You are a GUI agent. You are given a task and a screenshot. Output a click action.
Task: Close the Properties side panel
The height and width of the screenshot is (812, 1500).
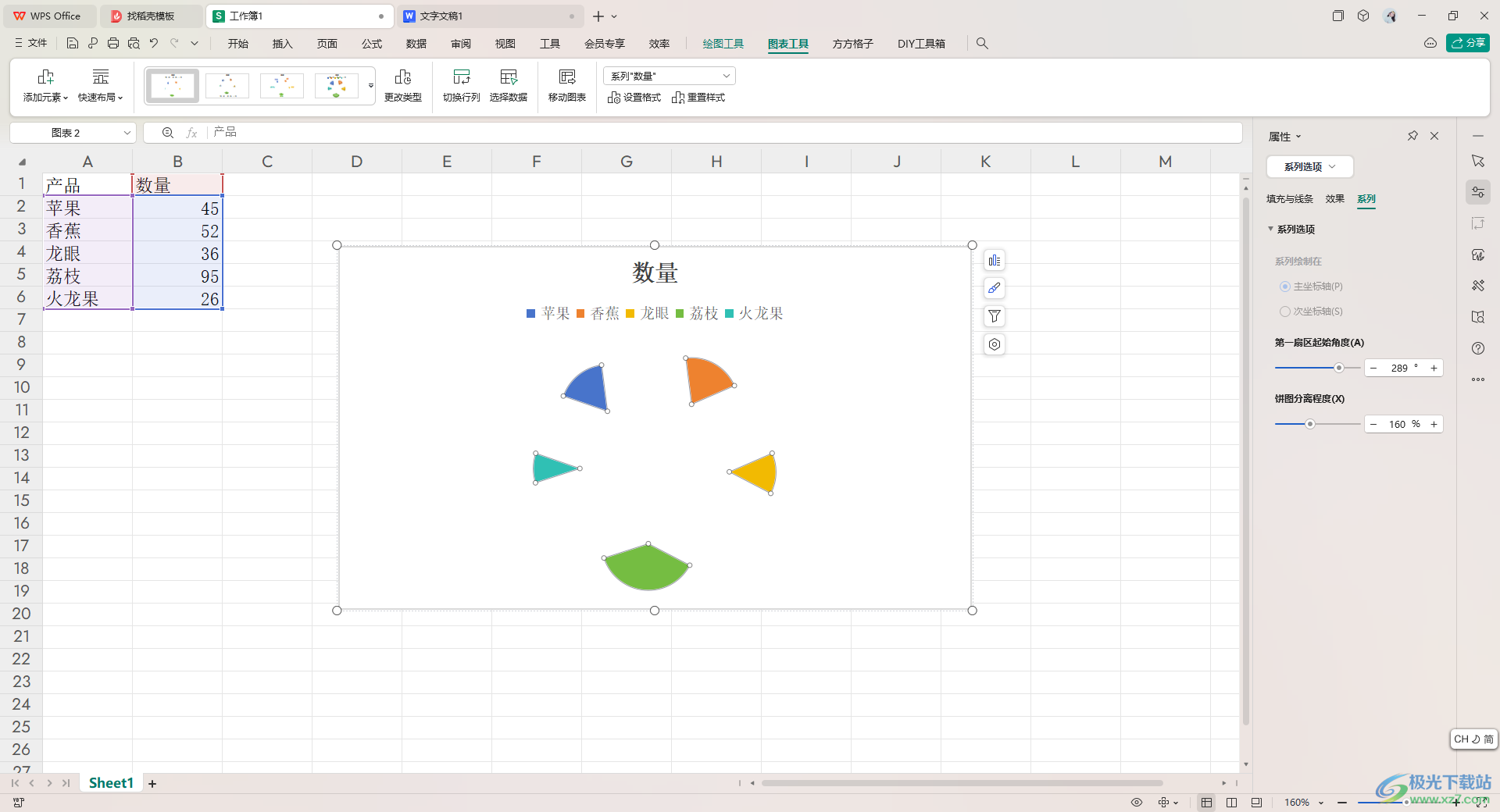point(1434,136)
